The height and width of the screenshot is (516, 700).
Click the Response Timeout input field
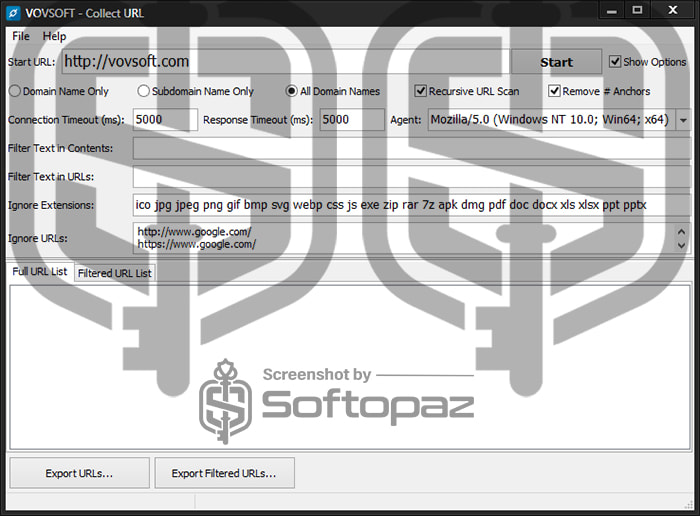[x=352, y=120]
